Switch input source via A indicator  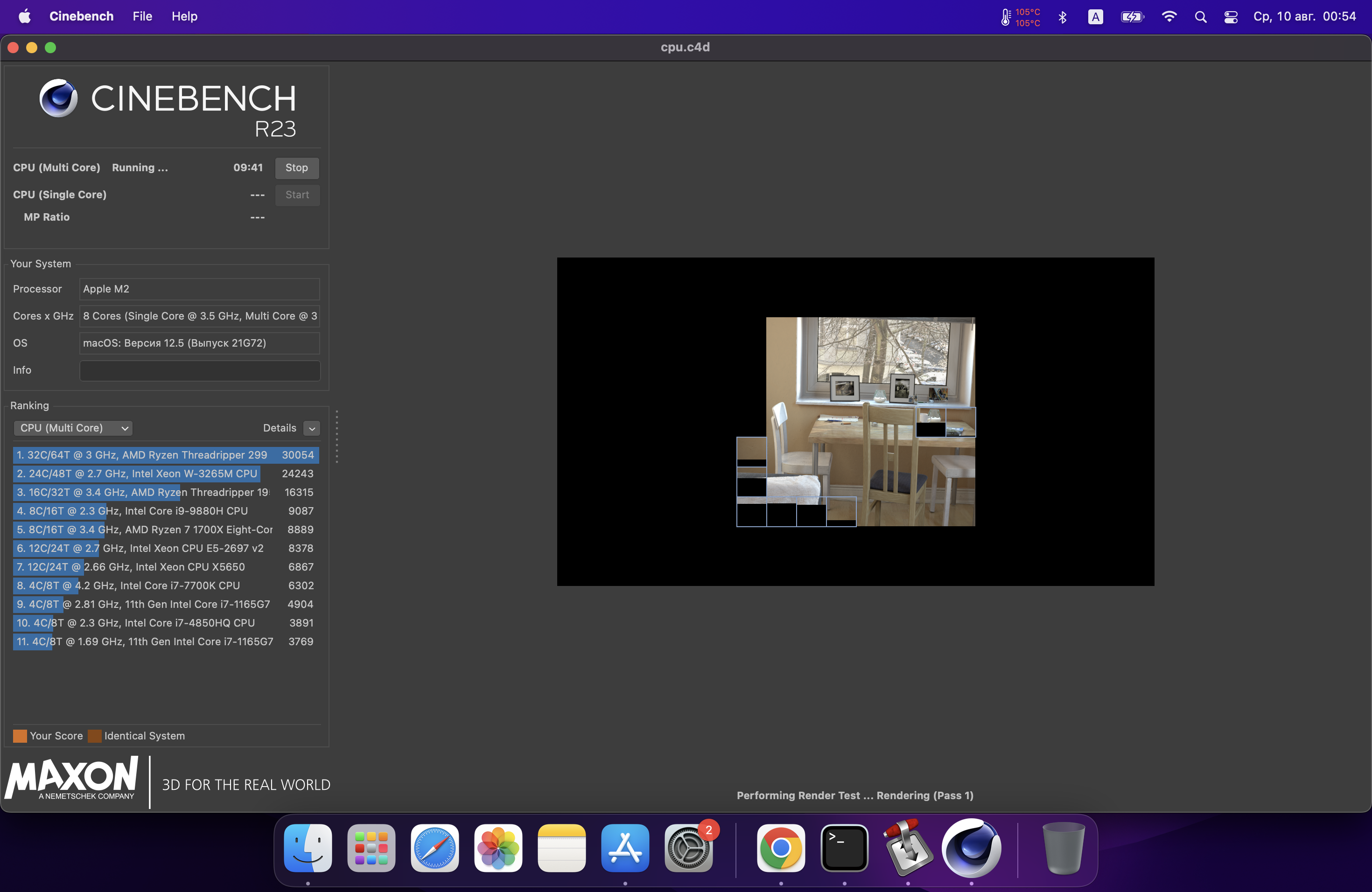pos(1095,17)
